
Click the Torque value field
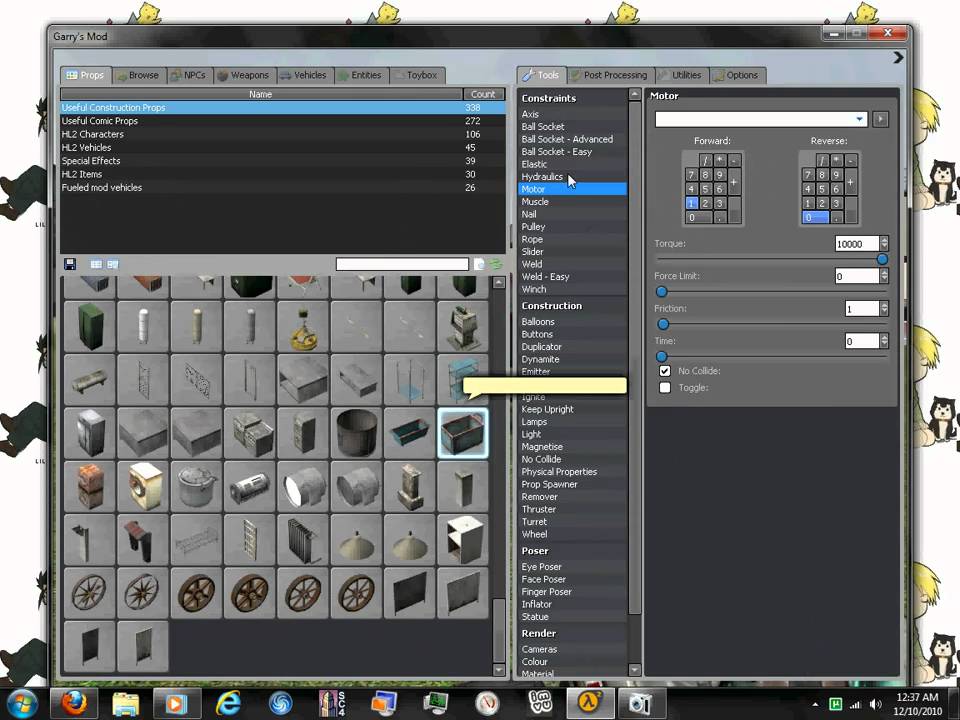(x=857, y=244)
